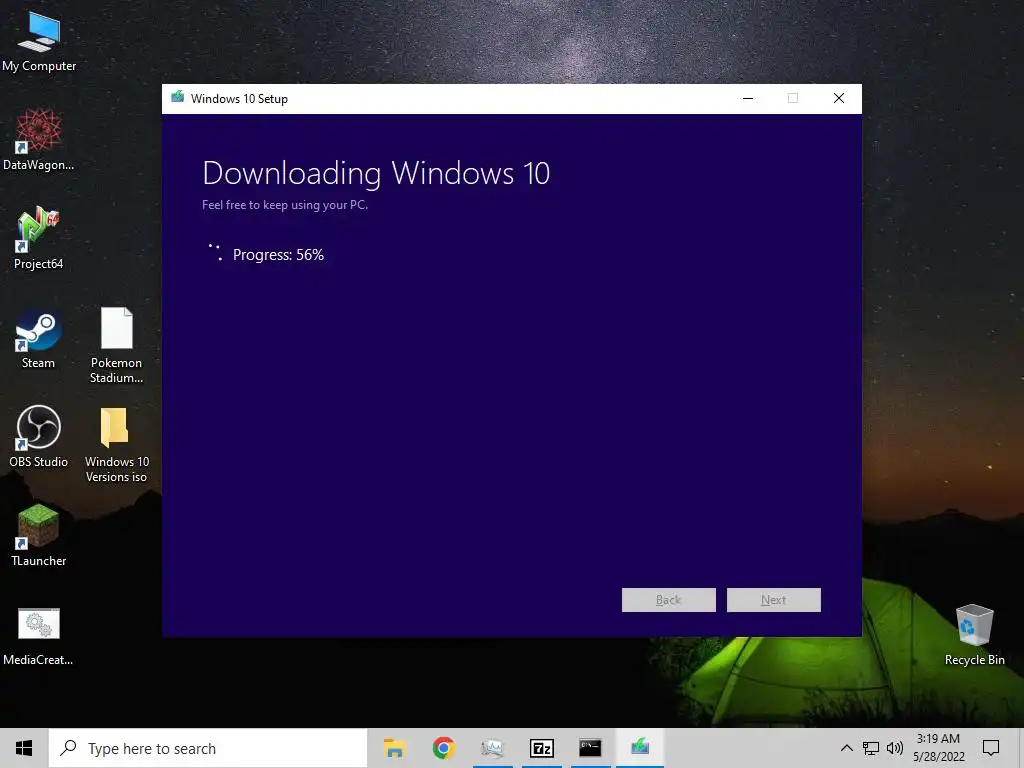Click the disabled maximize button in Setup
The height and width of the screenshot is (768, 1024).
[x=793, y=99]
